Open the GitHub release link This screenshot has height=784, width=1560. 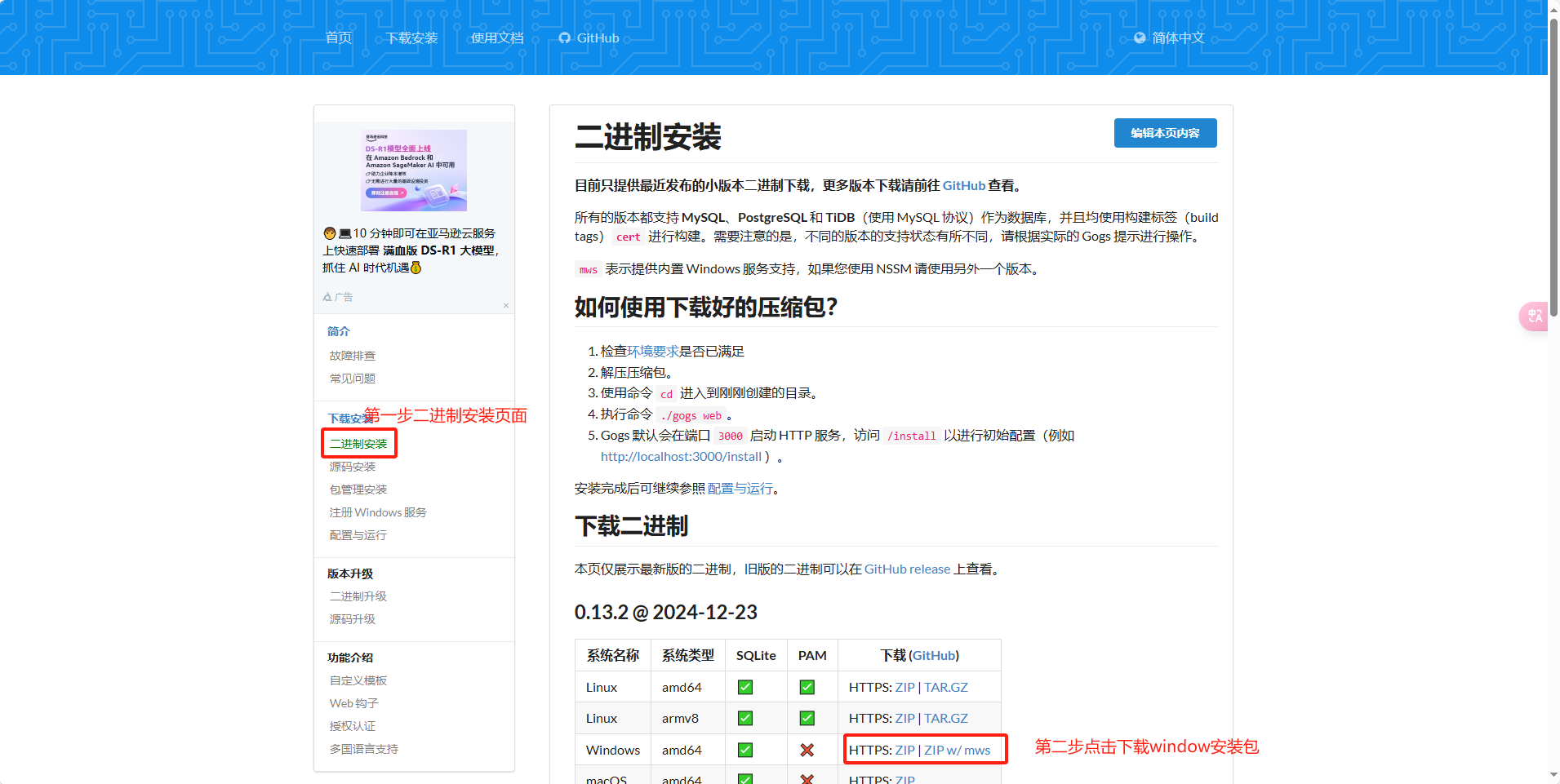click(908, 569)
